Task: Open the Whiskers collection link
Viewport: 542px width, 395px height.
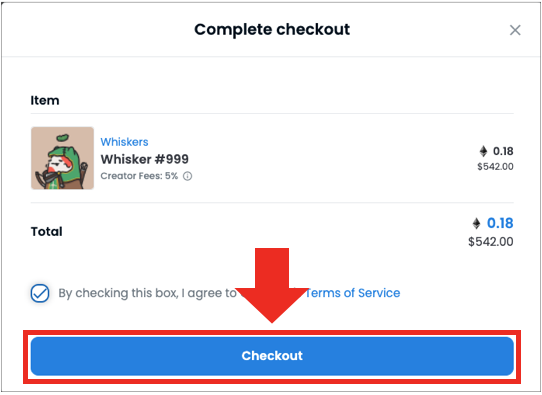Action: point(124,142)
